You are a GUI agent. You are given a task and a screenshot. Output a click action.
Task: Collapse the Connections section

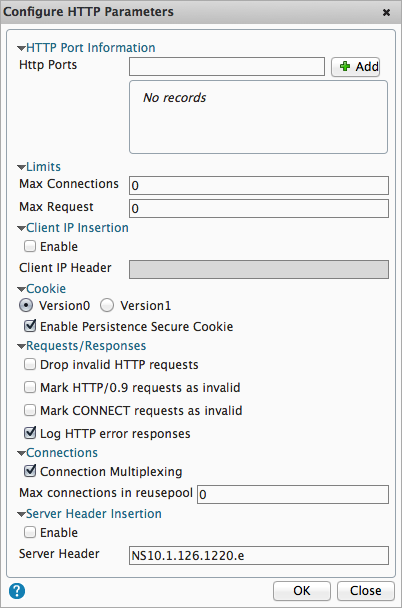coord(22,453)
